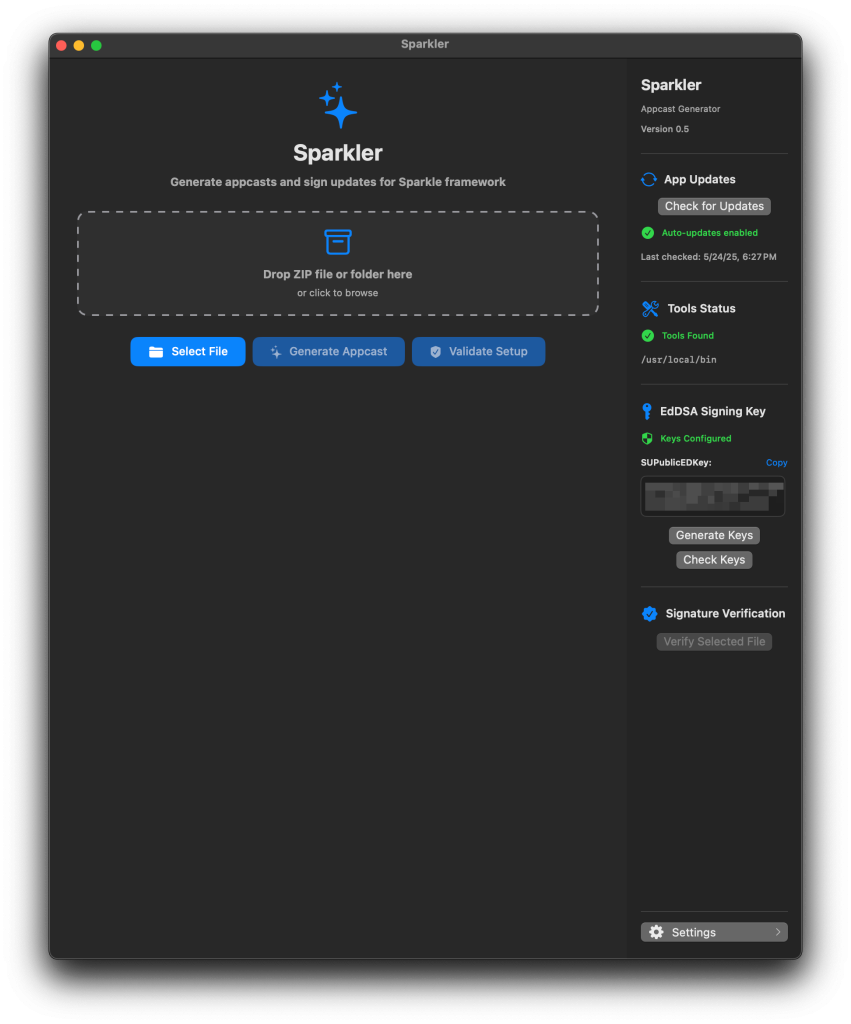Click the Appcast Generator subtitle
The height and width of the screenshot is (1024, 851).
tap(681, 109)
